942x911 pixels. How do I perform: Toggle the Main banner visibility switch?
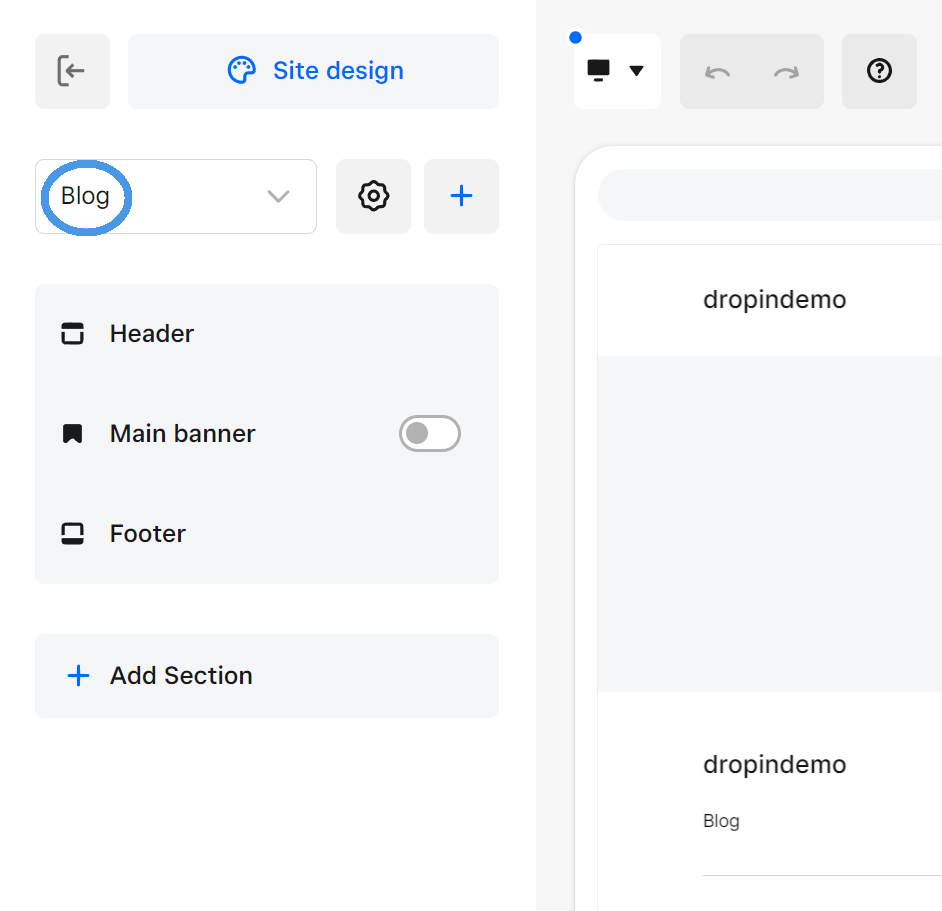(x=430, y=433)
